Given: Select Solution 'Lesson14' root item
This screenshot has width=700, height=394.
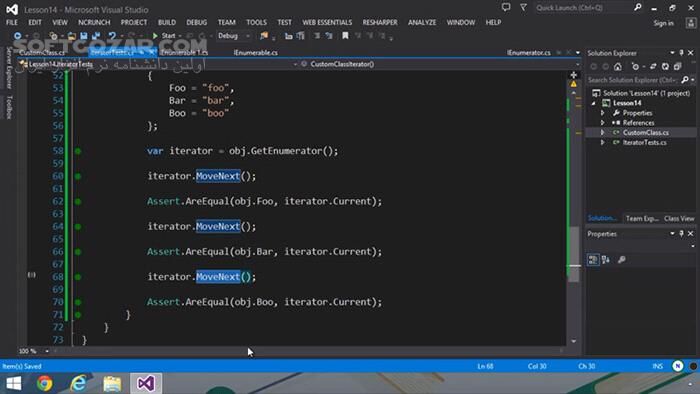Looking at the screenshot, I should pos(641,93).
